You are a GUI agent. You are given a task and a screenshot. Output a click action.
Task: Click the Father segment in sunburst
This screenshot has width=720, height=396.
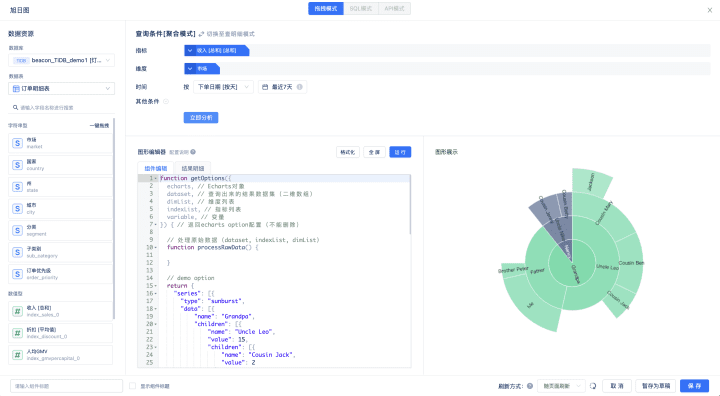coord(537,271)
